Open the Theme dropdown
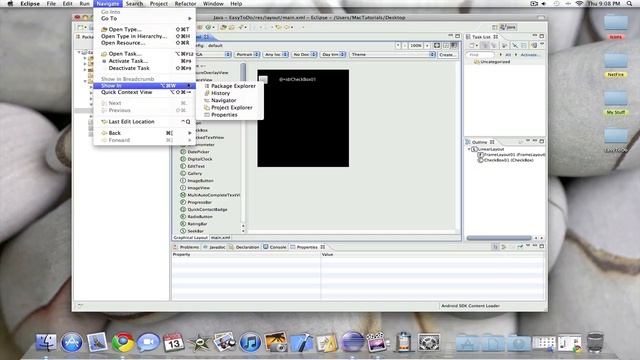This screenshot has width=640, height=360. [x=393, y=54]
